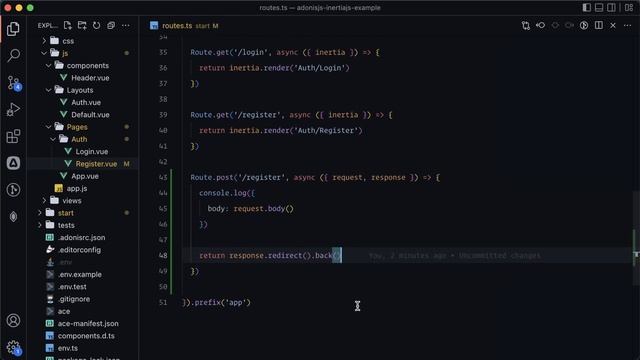
Task: Click console.log on line 44
Action: click(223, 193)
